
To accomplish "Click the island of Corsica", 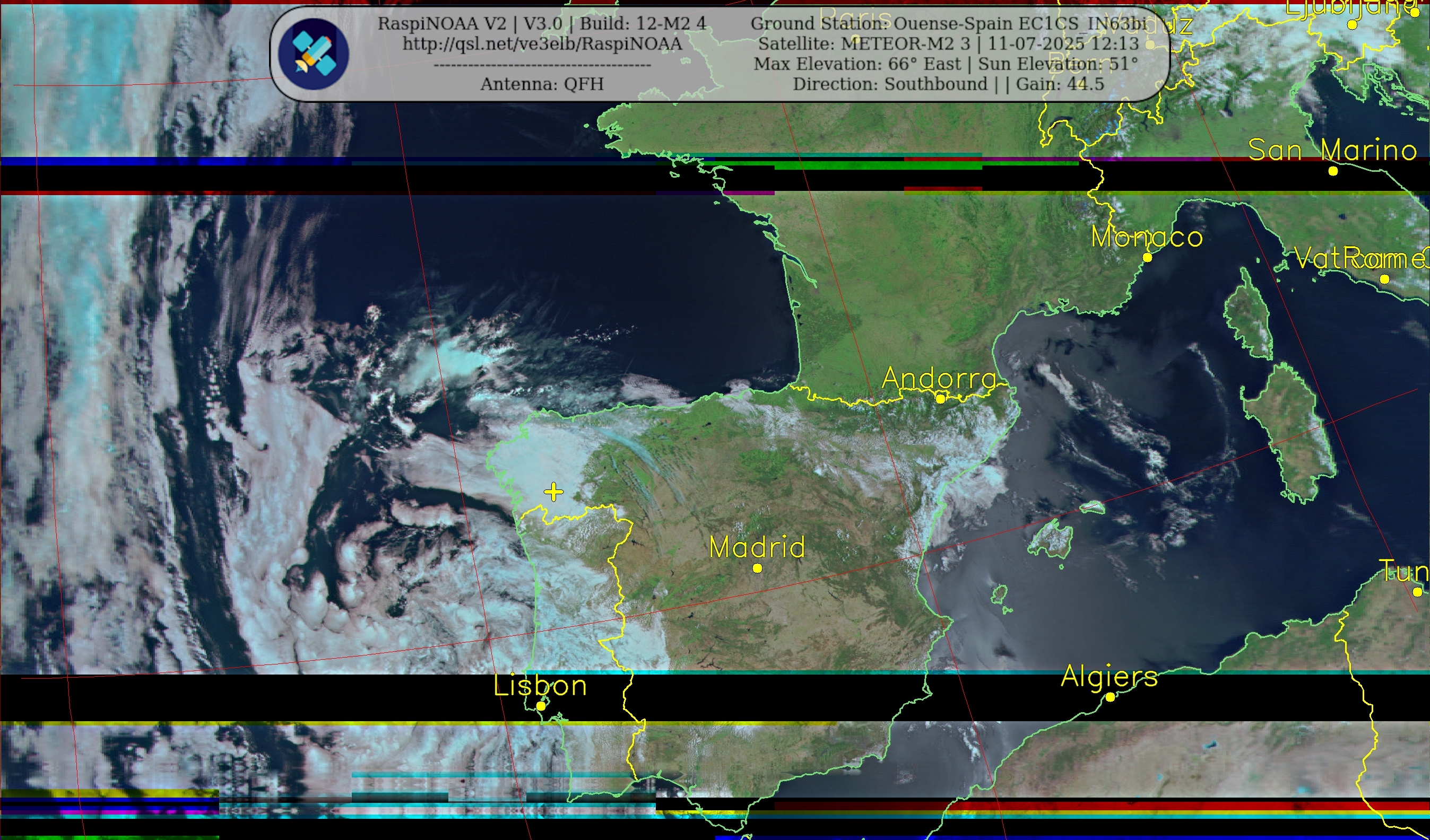I will (x=1249, y=315).
